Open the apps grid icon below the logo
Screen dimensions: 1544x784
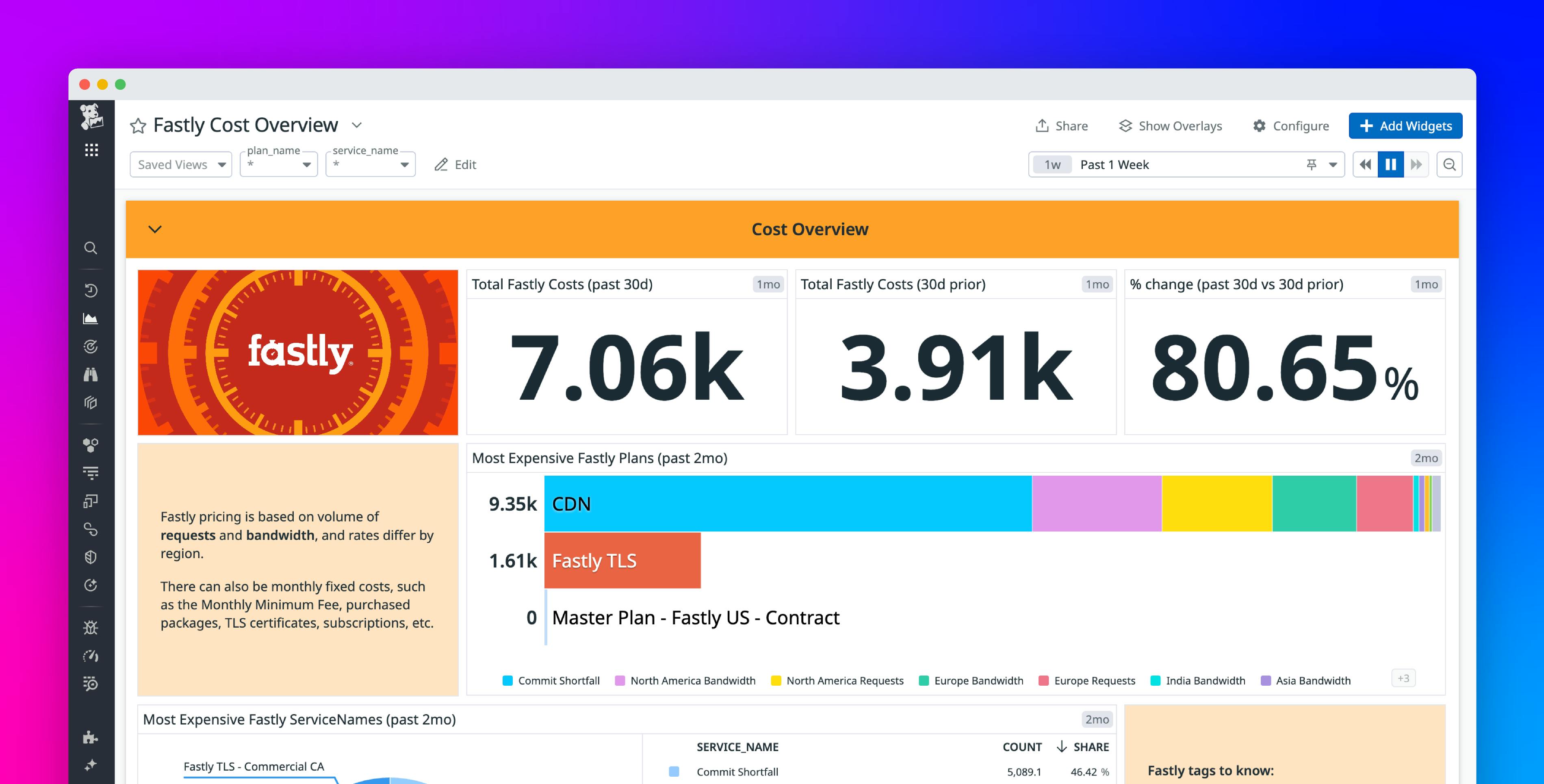pos(91,150)
